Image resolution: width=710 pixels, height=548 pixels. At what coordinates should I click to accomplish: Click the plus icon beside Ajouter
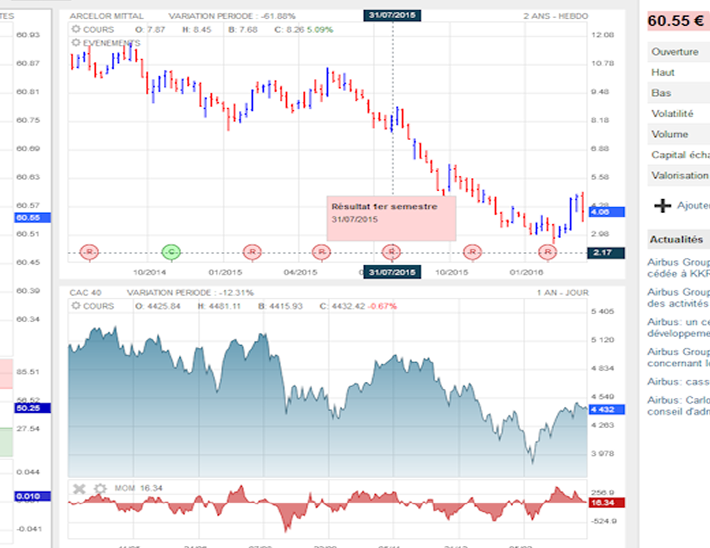(x=662, y=206)
